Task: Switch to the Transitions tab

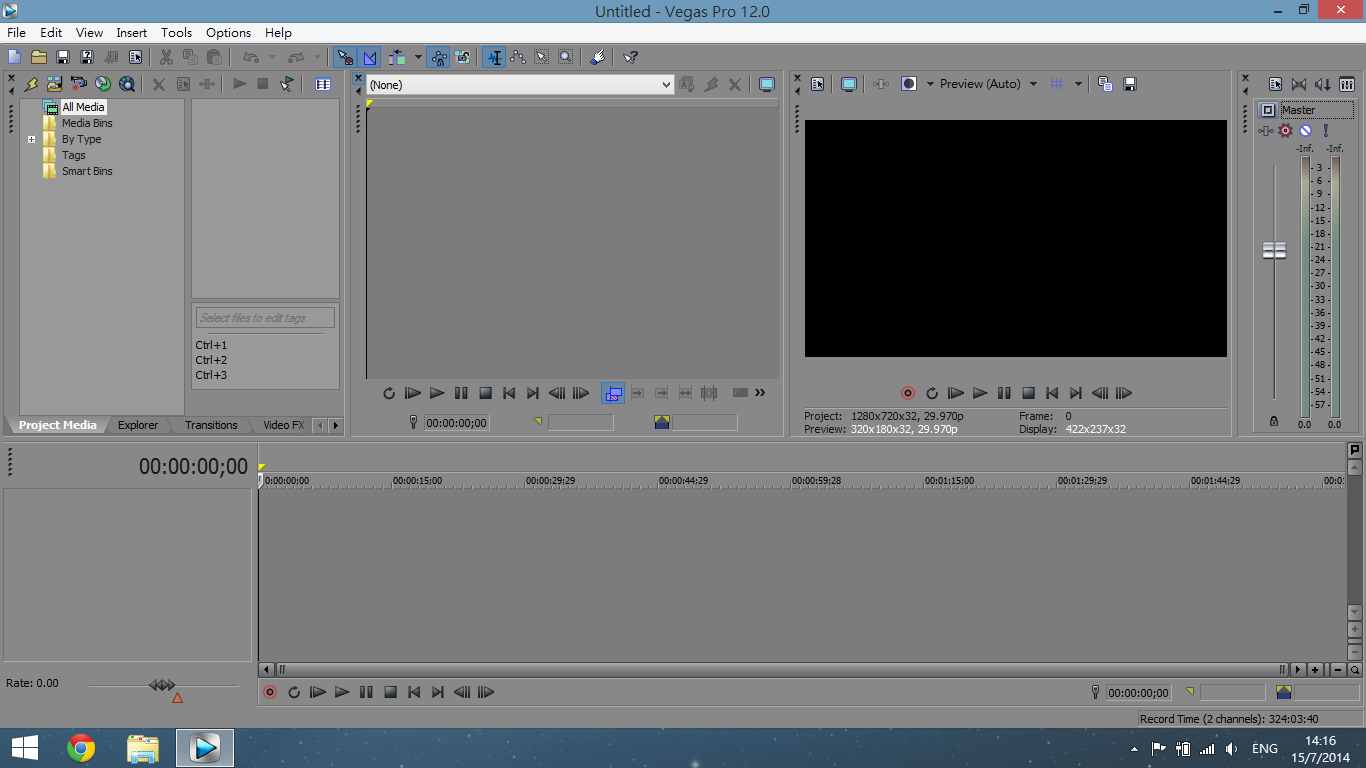Action: point(211,425)
